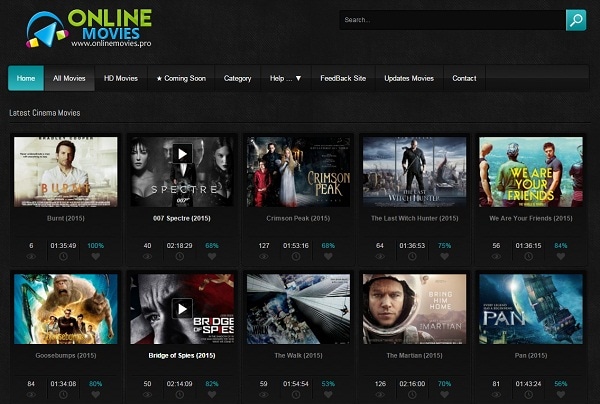Like Bridge of Spies with its heart icon
Screen dimensions: 600x404
click(x=212, y=394)
